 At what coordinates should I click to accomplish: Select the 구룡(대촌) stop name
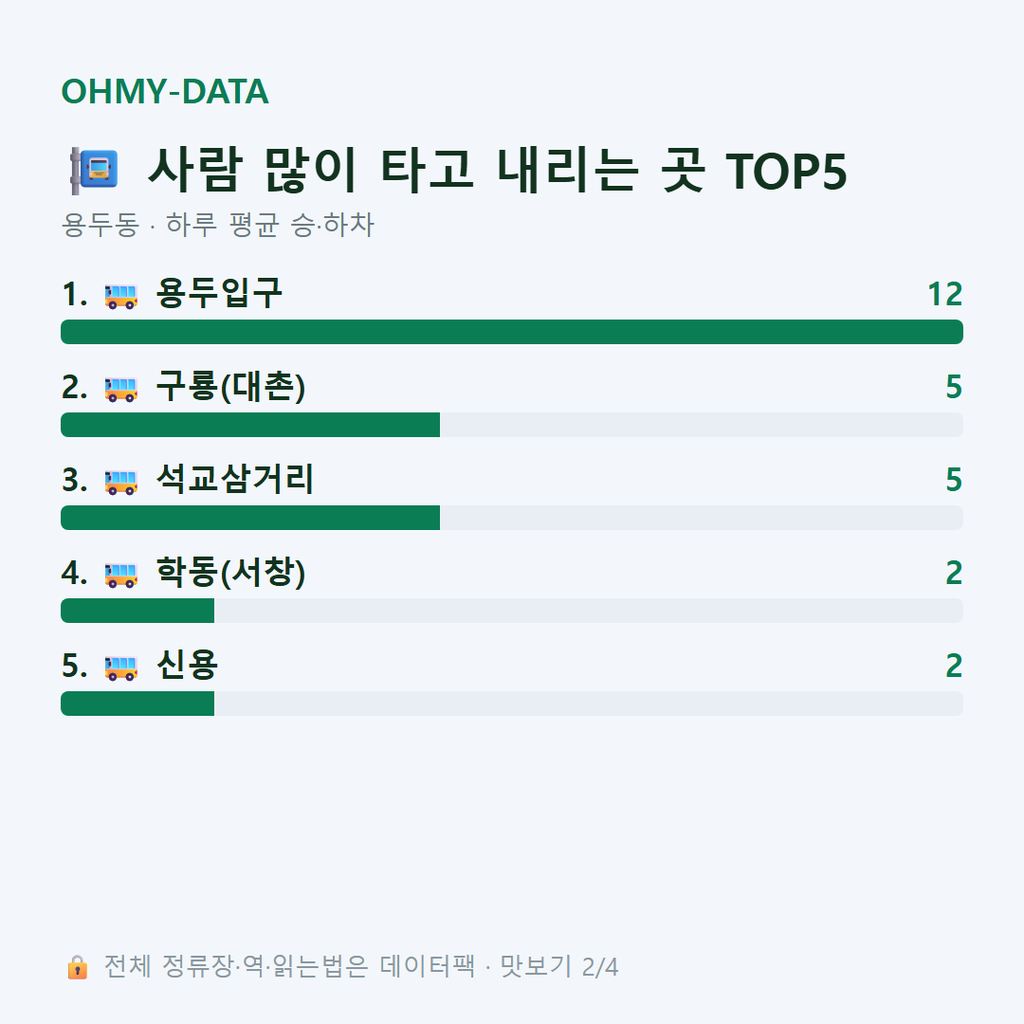pyautogui.click(x=231, y=387)
